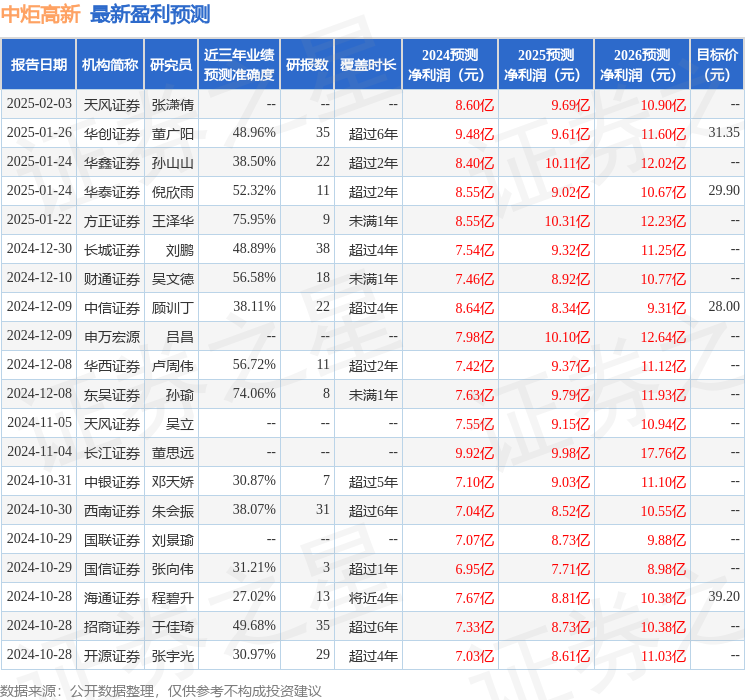
Task: Click the 目标价 column header
Action: pyautogui.click(x=717, y=65)
